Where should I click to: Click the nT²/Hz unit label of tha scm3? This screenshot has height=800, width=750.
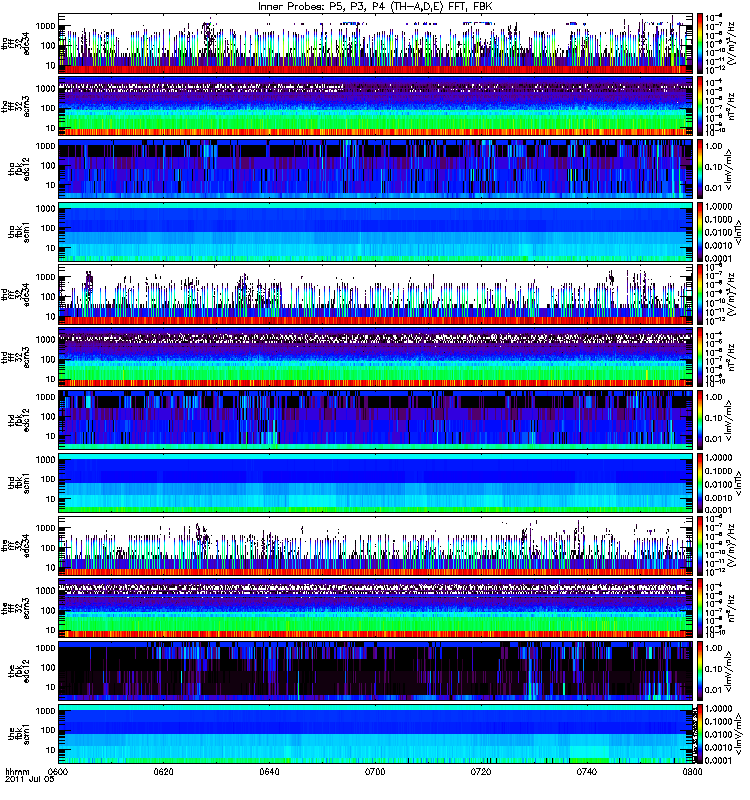[732, 106]
